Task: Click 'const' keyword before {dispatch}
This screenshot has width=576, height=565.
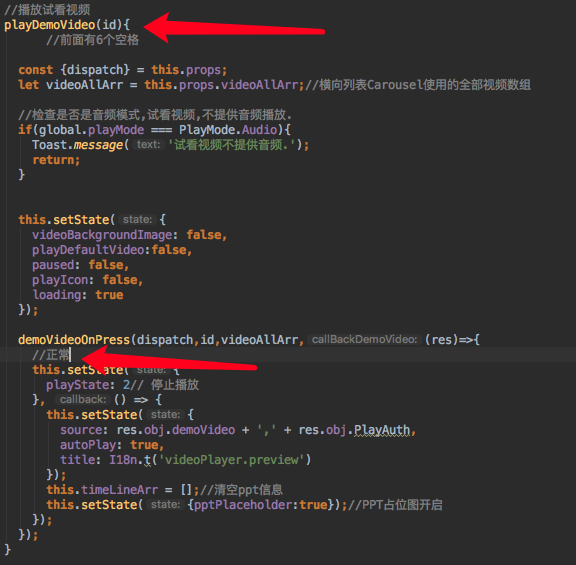Action: coord(36,70)
